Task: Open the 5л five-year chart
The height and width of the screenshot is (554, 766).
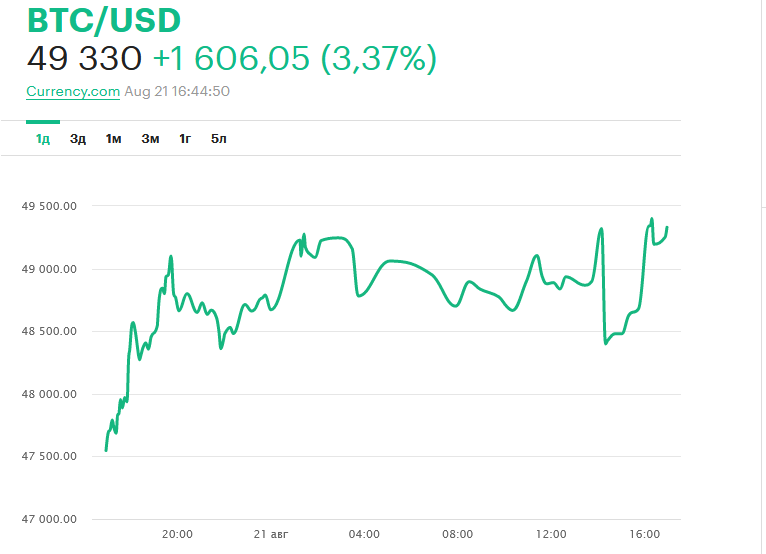Action: click(x=219, y=139)
